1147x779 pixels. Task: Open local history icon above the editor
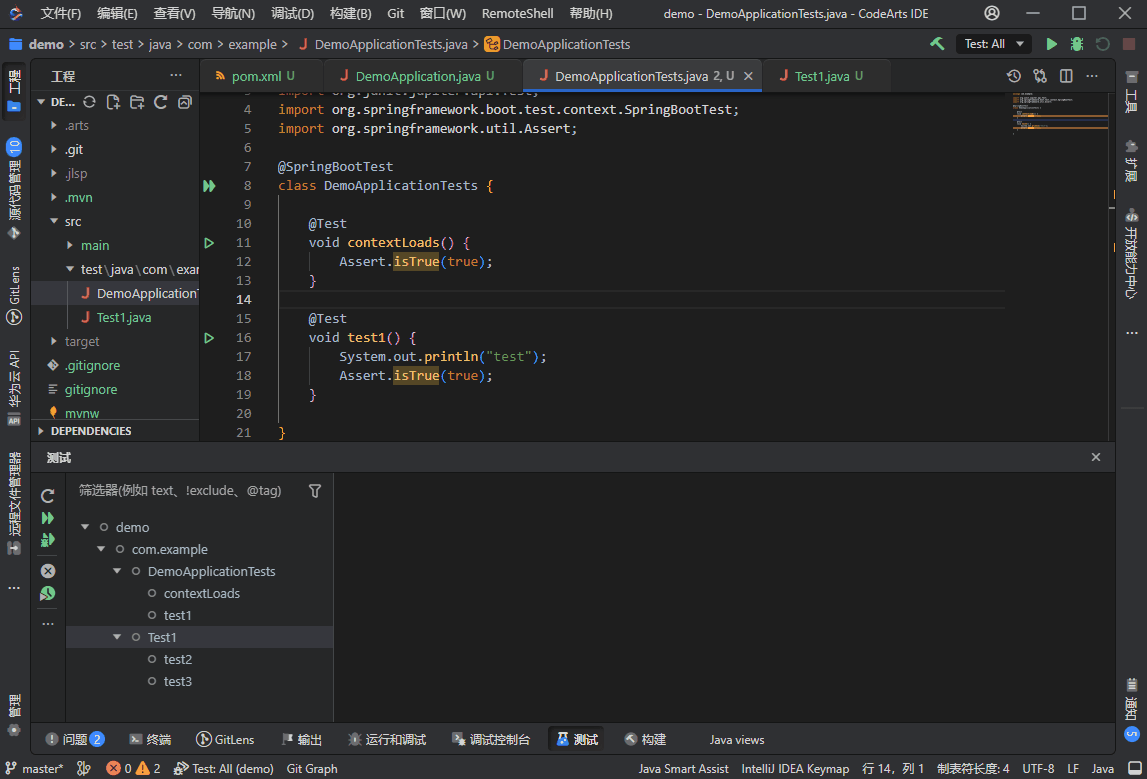coord(1014,75)
